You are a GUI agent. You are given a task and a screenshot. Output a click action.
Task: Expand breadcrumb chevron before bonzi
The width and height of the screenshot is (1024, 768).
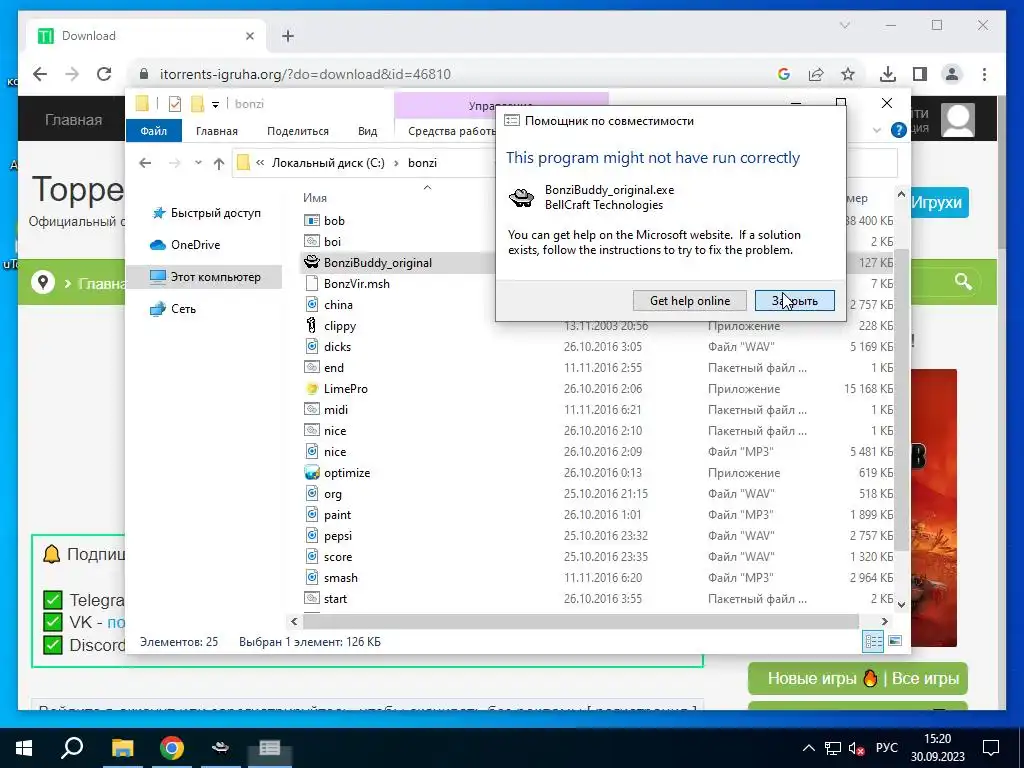[x=396, y=163]
